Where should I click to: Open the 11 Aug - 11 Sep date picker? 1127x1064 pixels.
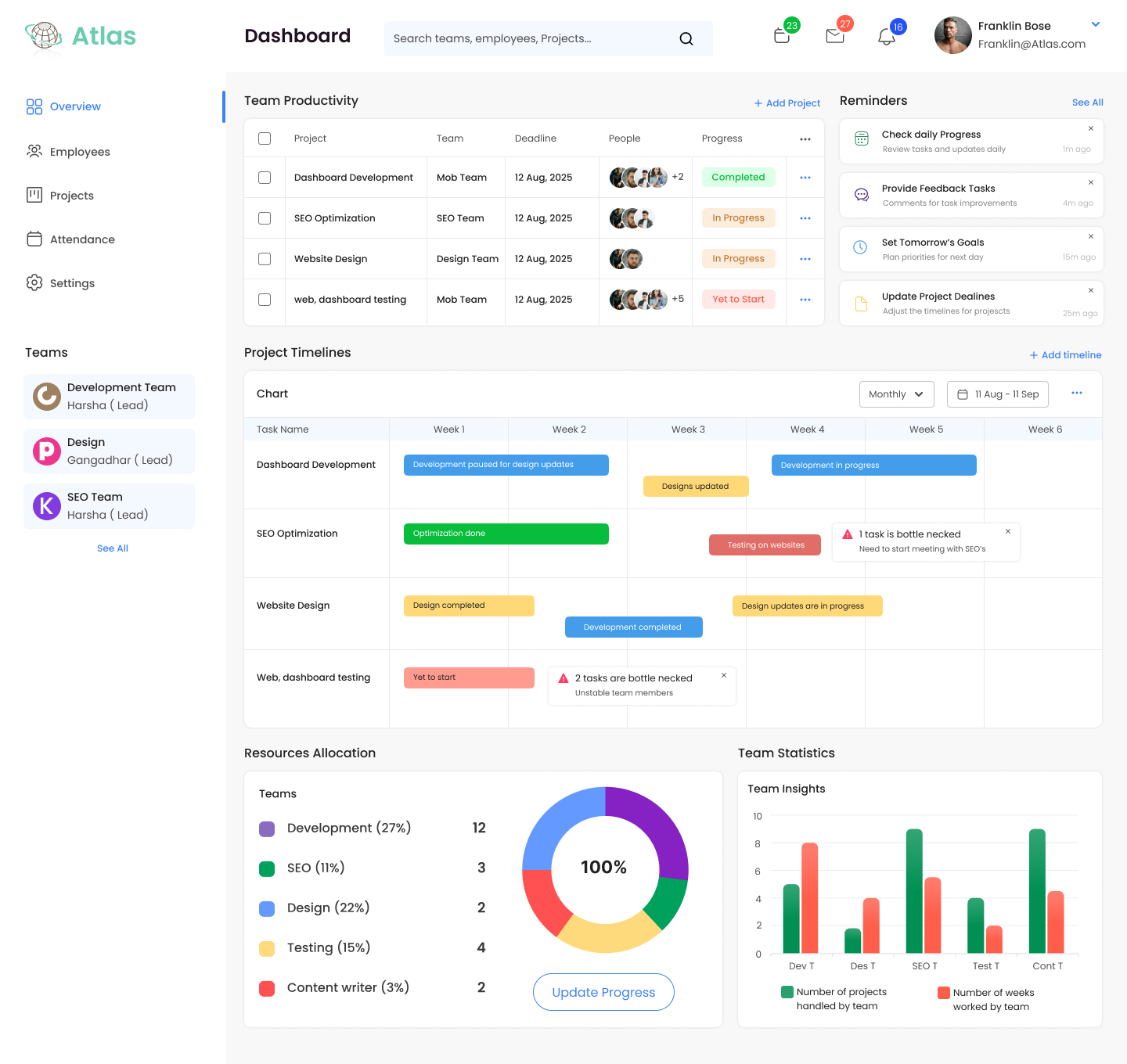point(997,394)
